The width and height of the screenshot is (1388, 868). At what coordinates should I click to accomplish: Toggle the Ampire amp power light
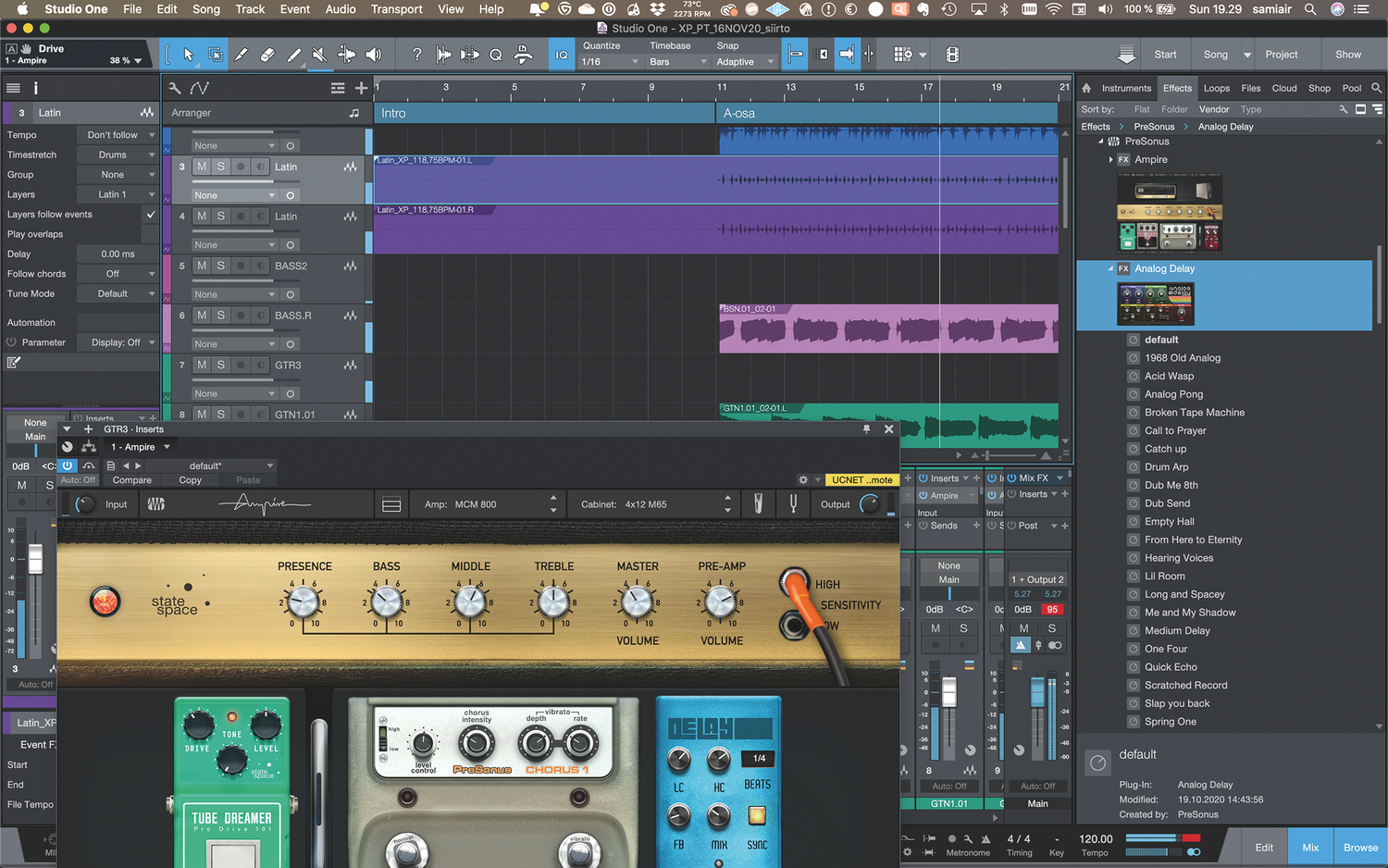105,601
